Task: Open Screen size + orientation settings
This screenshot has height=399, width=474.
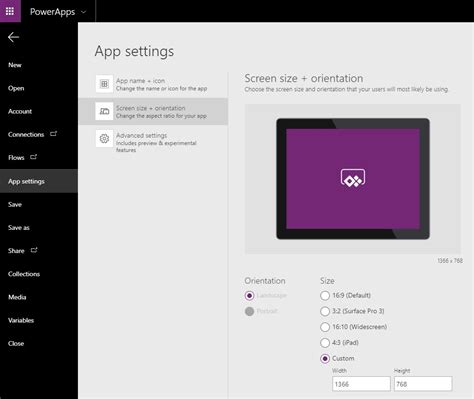Action: 153,111
